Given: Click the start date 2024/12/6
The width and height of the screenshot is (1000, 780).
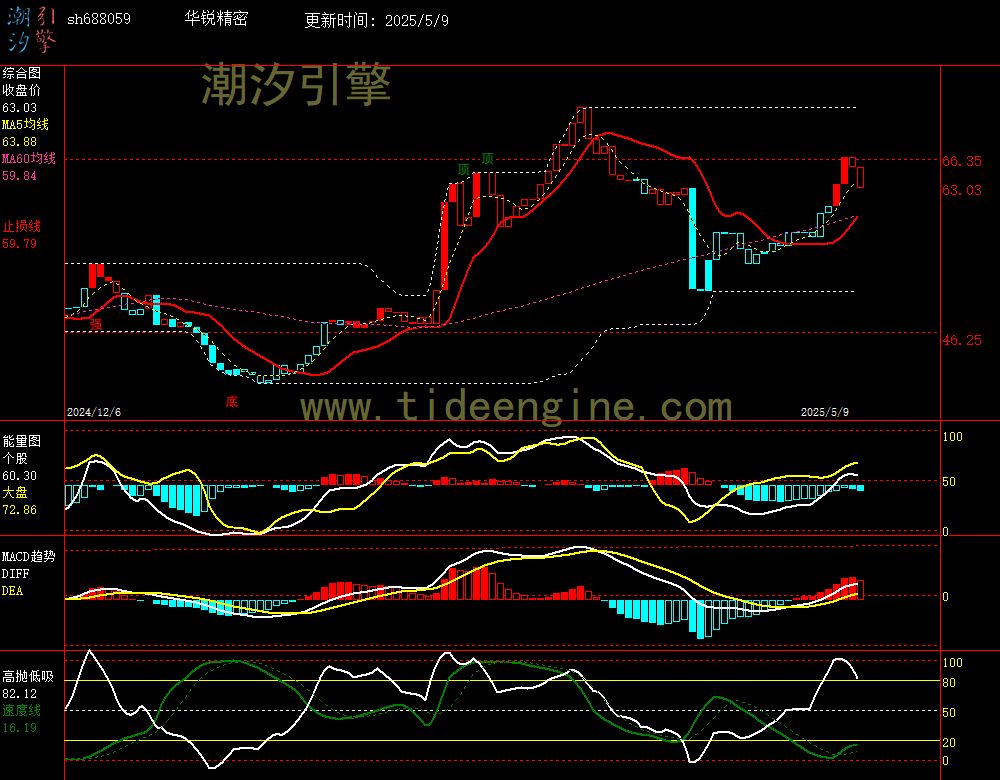Looking at the screenshot, I should coord(94,412).
